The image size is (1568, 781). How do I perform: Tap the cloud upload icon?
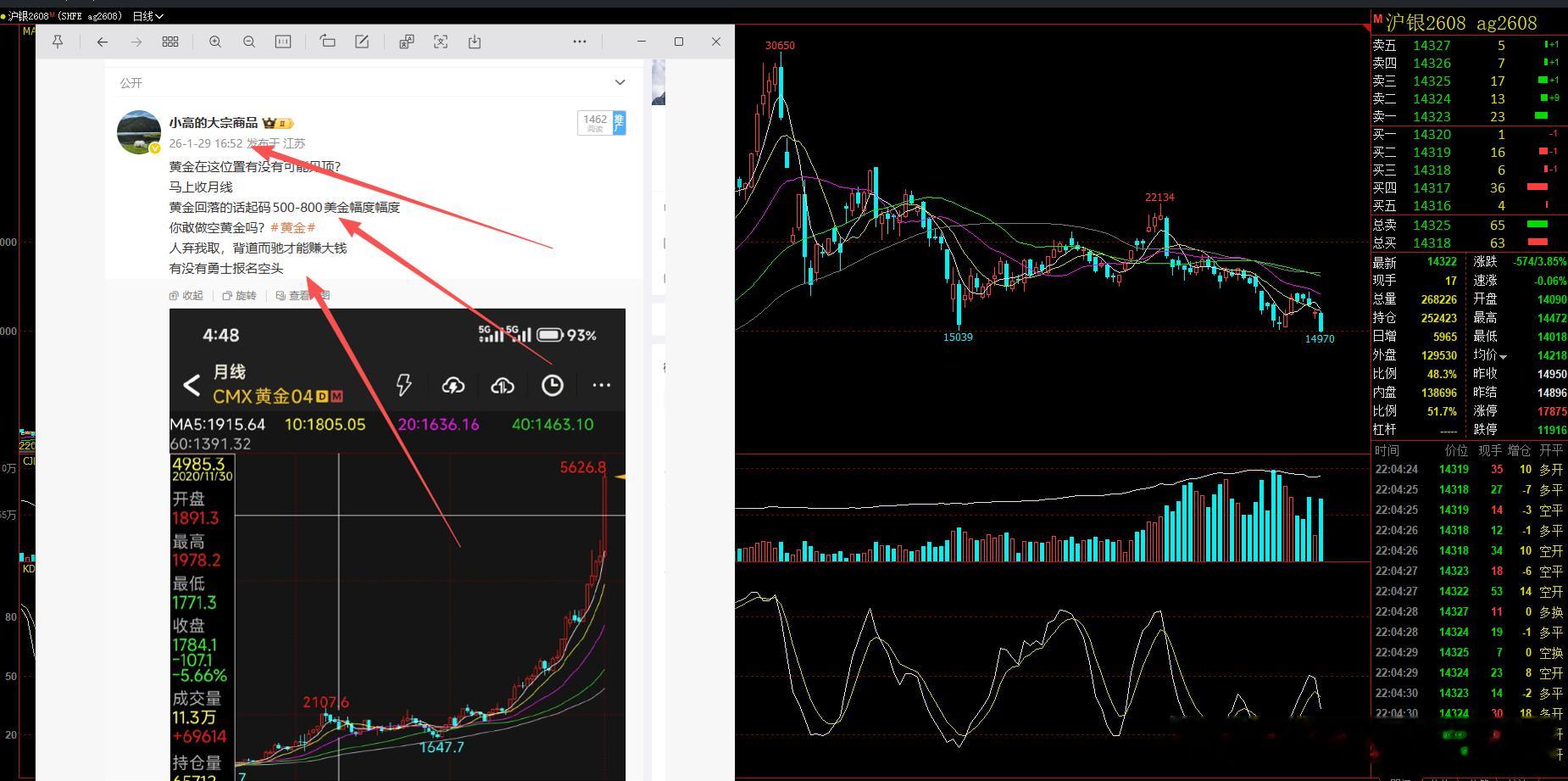[503, 386]
